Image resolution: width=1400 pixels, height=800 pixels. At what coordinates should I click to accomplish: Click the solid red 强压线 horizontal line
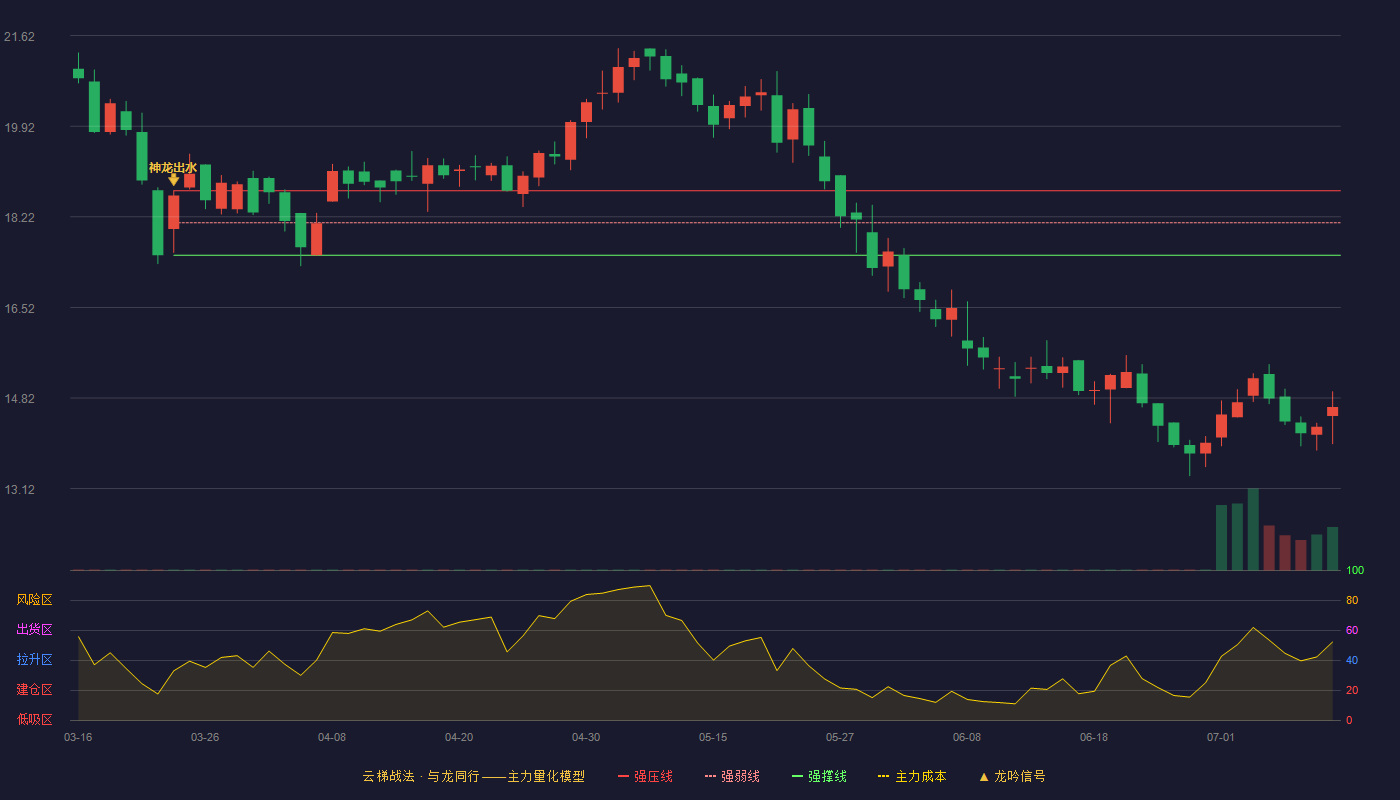coord(757,190)
